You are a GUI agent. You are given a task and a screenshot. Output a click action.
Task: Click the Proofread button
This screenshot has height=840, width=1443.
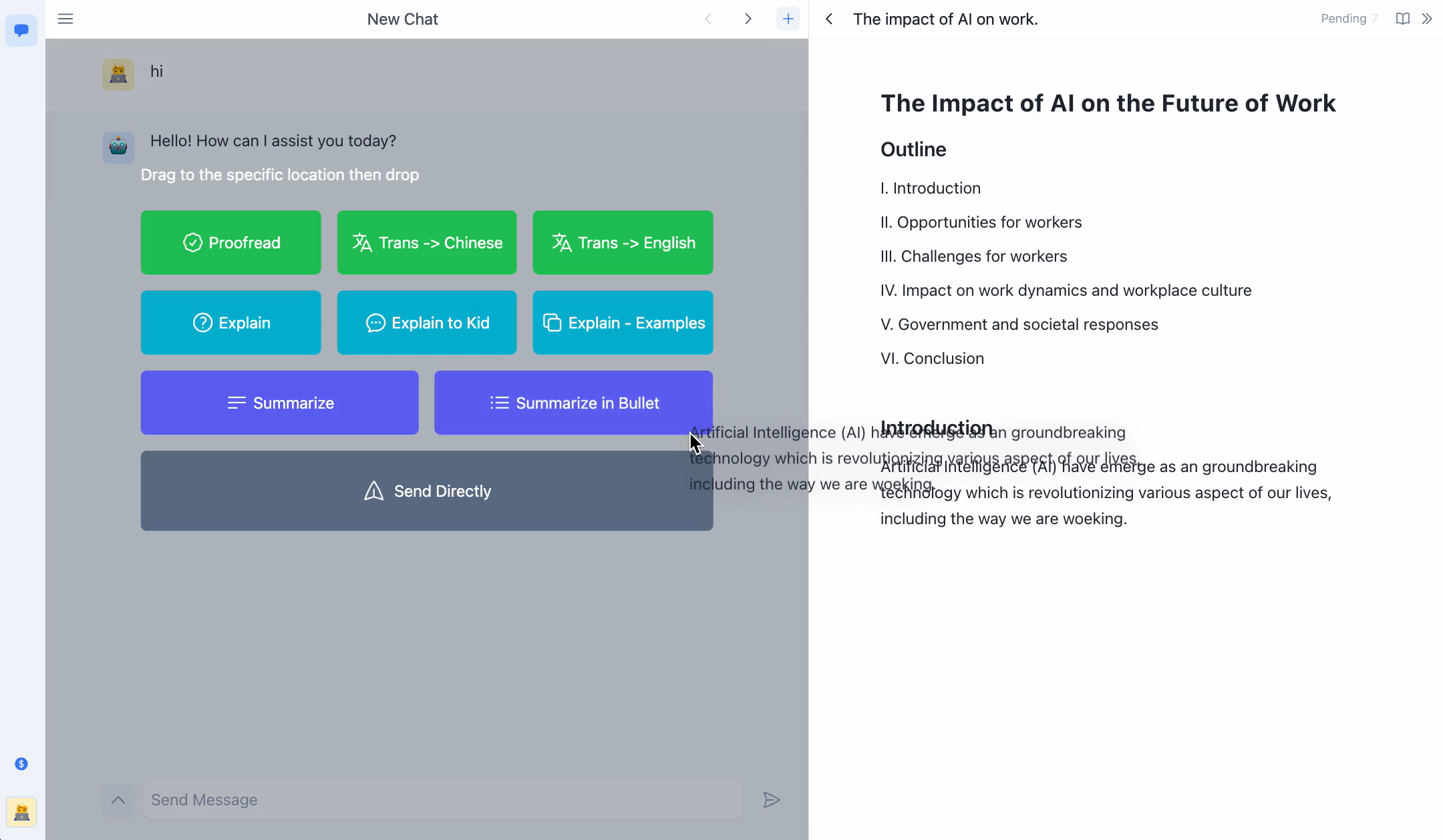coord(230,242)
